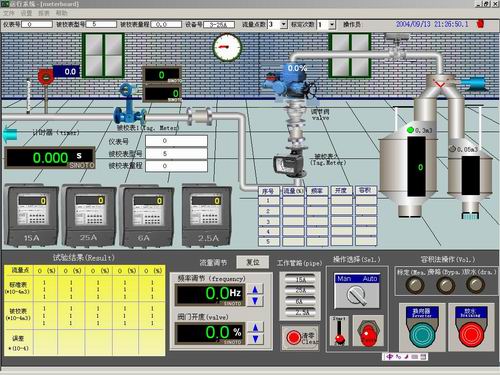The width and height of the screenshot is (500, 375).
Task: Click the 仪表号 field under Tag Meter
Action: 176,141
